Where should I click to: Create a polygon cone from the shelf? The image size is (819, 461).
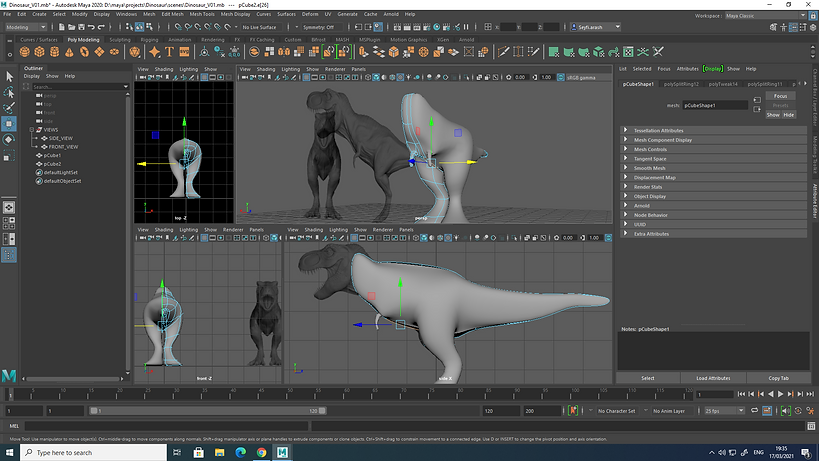(69, 52)
